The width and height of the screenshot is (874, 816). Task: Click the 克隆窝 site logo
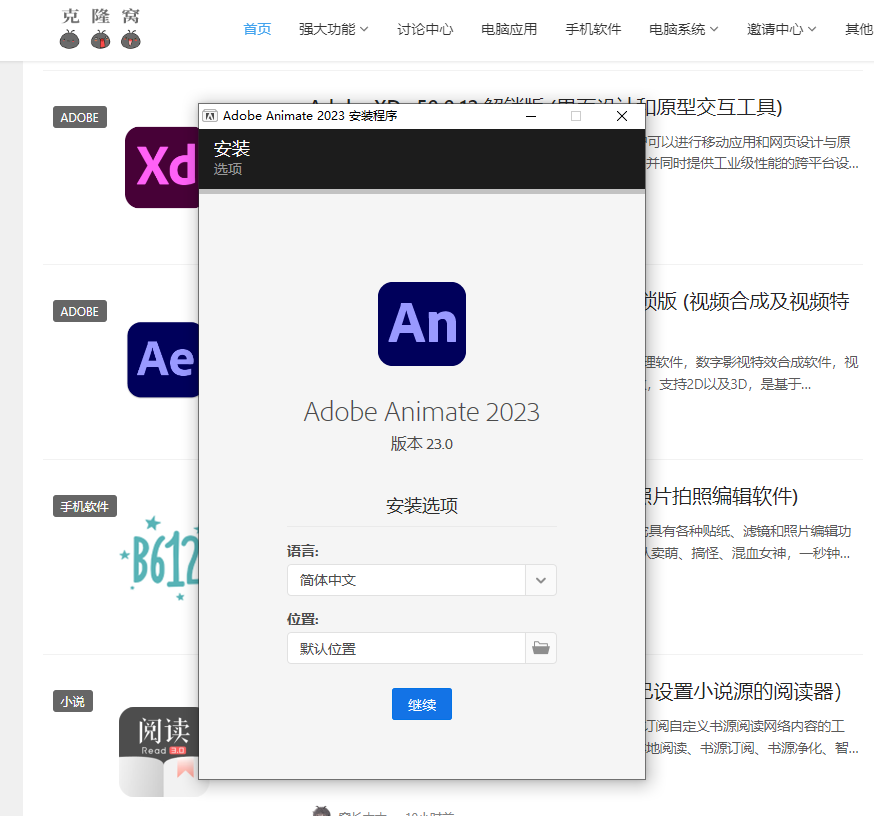coord(100,28)
